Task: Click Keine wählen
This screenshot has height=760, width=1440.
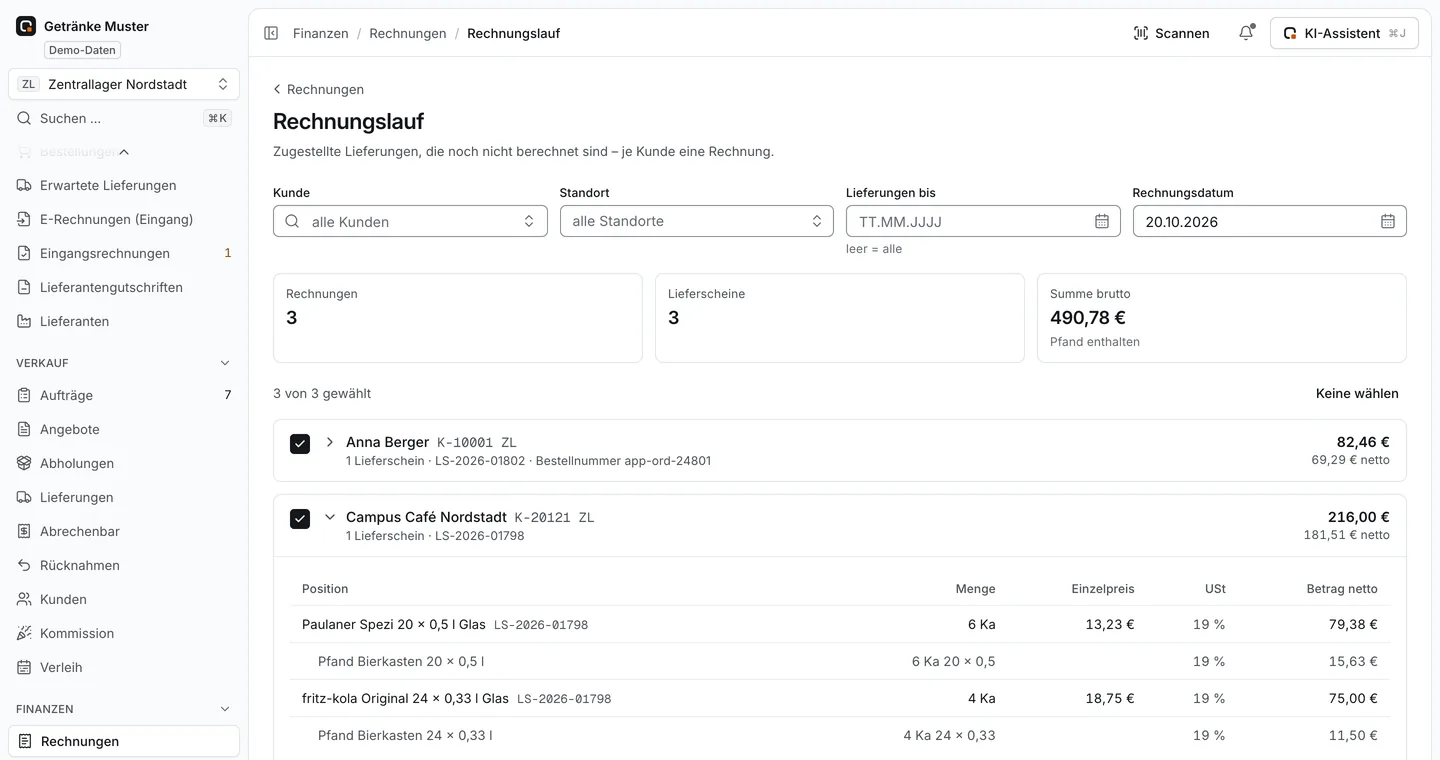Action: tap(1357, 393)
